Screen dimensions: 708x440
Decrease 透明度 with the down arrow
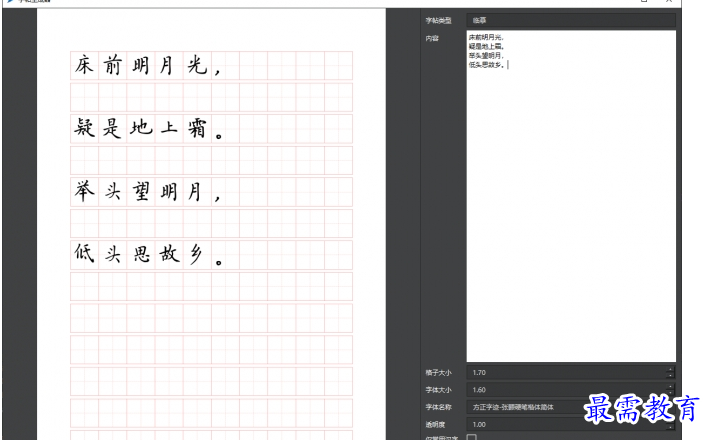coord(671,428)
